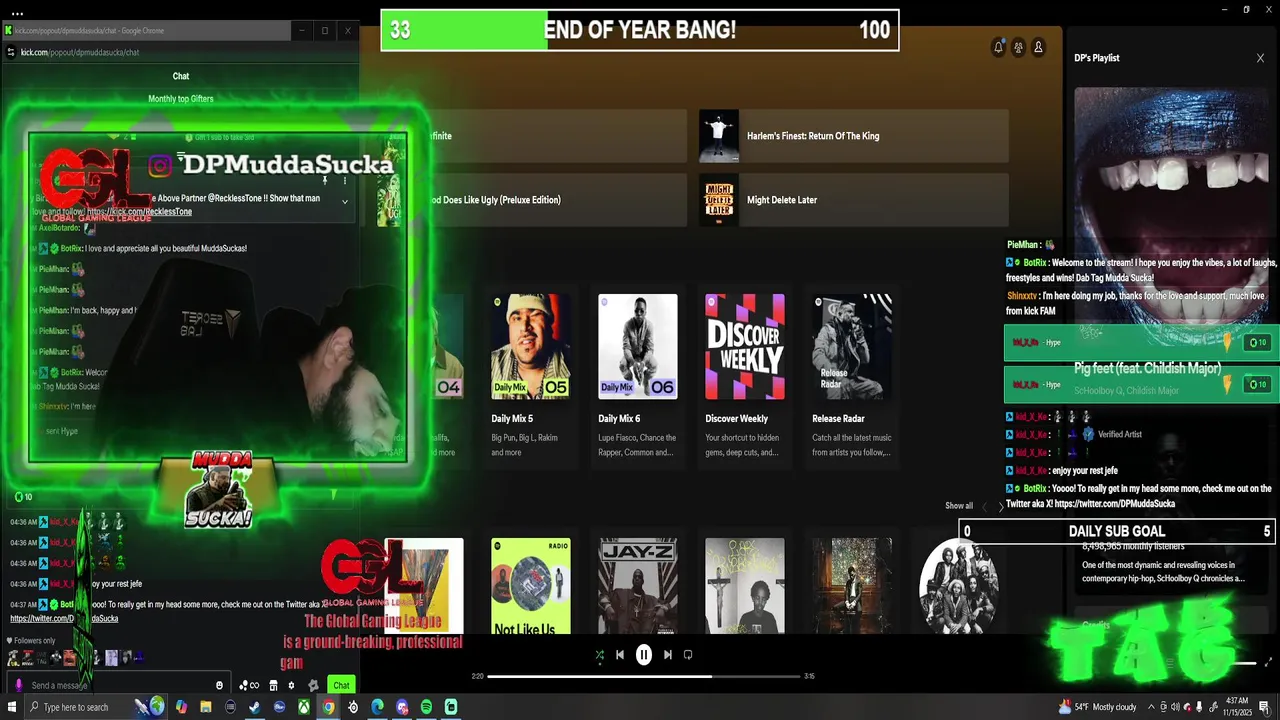This screenshot has width=1280, height=720.
Task: Open Xbox app from taskbar
Action: coord(304,707)
